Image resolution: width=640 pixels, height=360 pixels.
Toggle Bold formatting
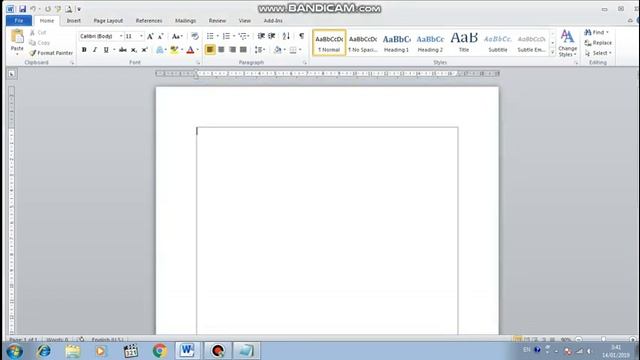click(x=84, y=50)
